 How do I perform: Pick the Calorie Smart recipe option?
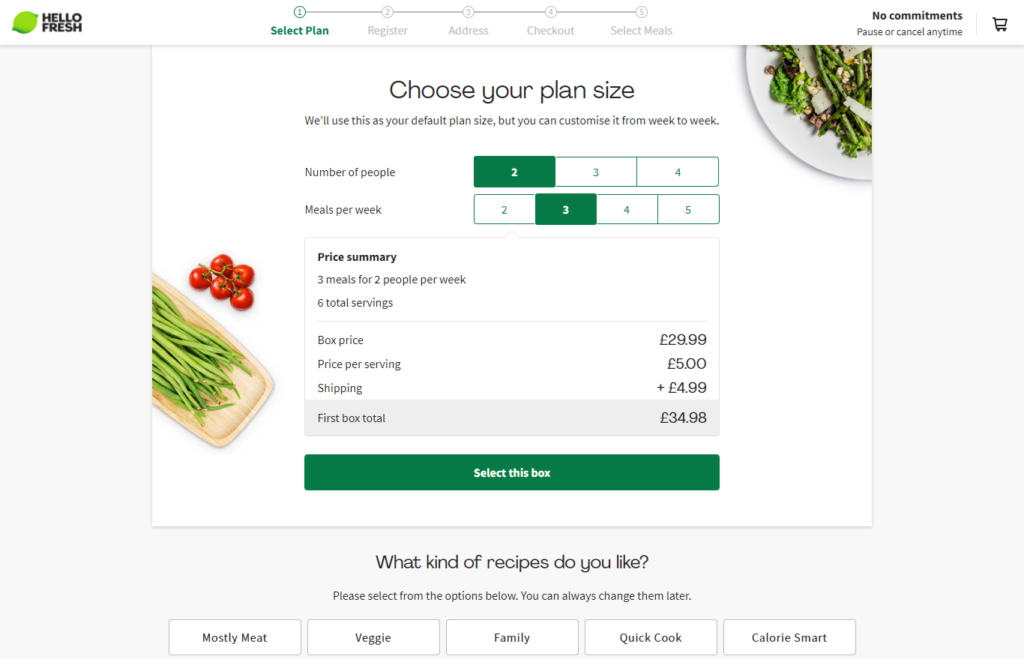[789, 637]
